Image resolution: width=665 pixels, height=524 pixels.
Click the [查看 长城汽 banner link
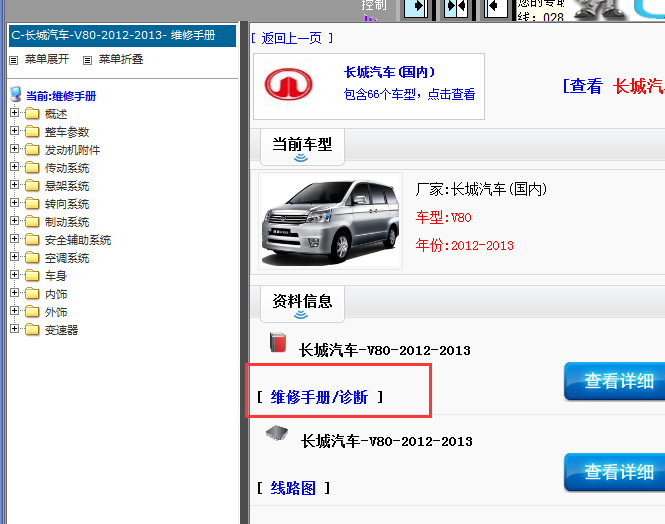click(x=614, y=86)
